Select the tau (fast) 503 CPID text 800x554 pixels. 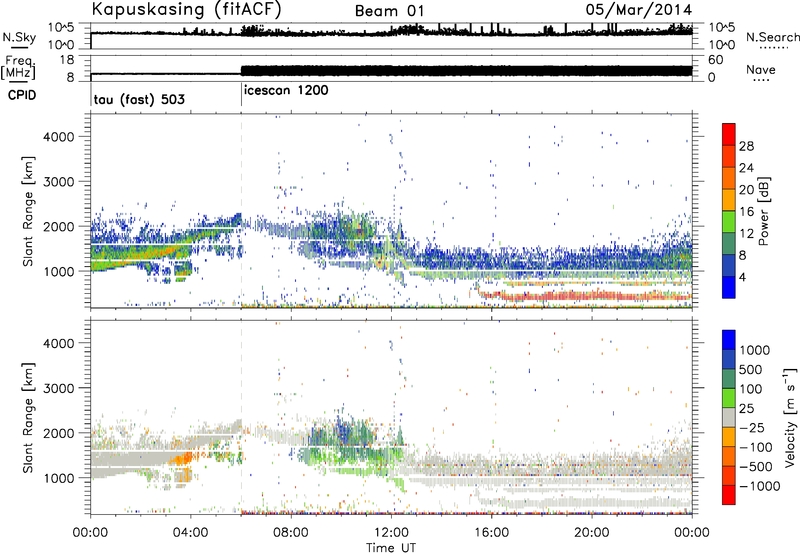tap(139, 99)
